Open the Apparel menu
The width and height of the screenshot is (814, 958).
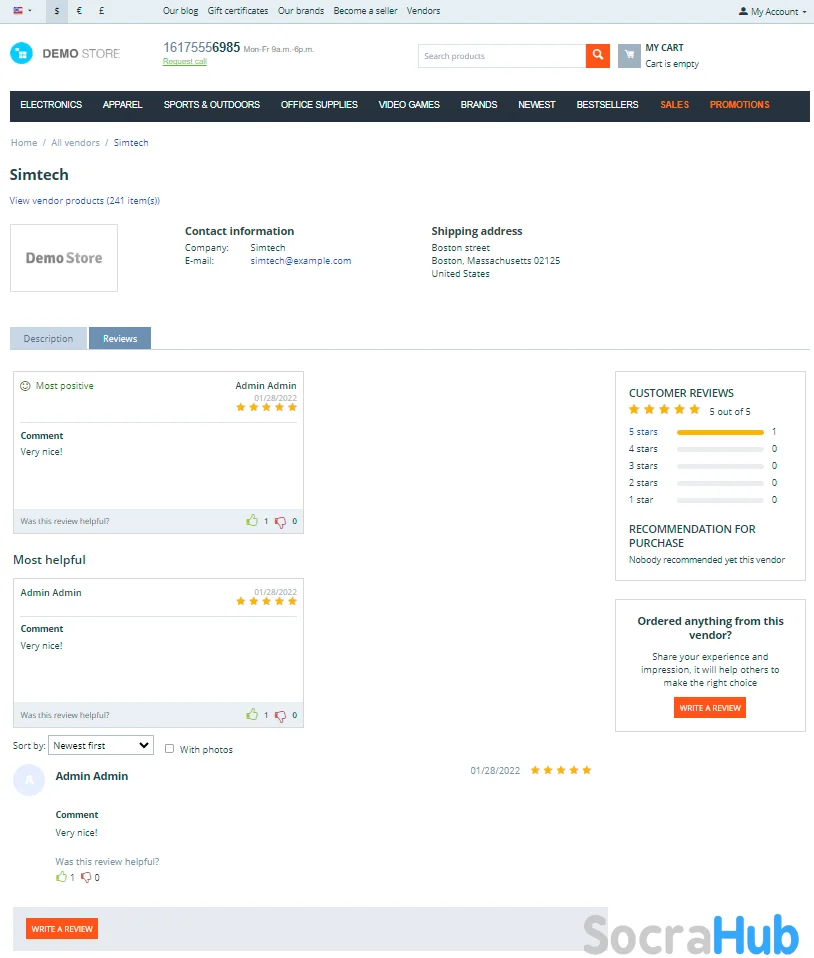122,105
